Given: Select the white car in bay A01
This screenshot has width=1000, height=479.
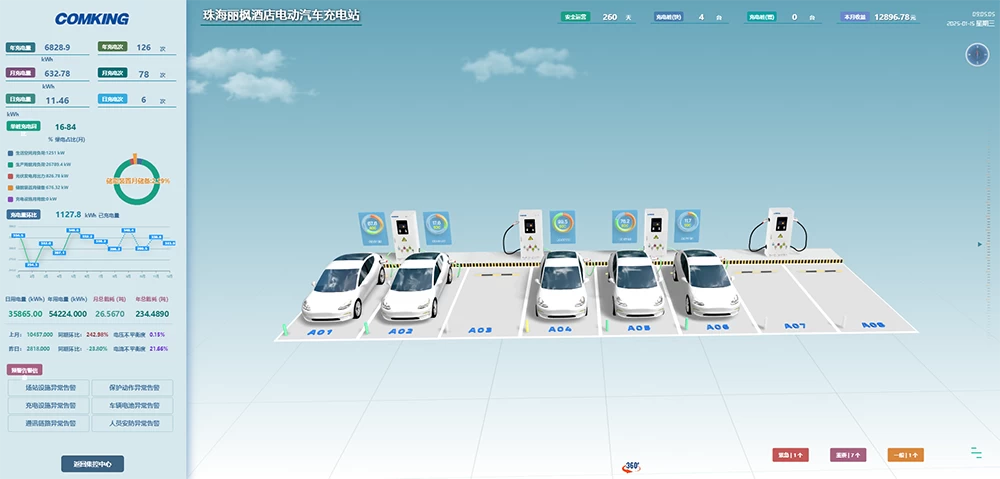Looking at the screenshot, I should 342,286.
